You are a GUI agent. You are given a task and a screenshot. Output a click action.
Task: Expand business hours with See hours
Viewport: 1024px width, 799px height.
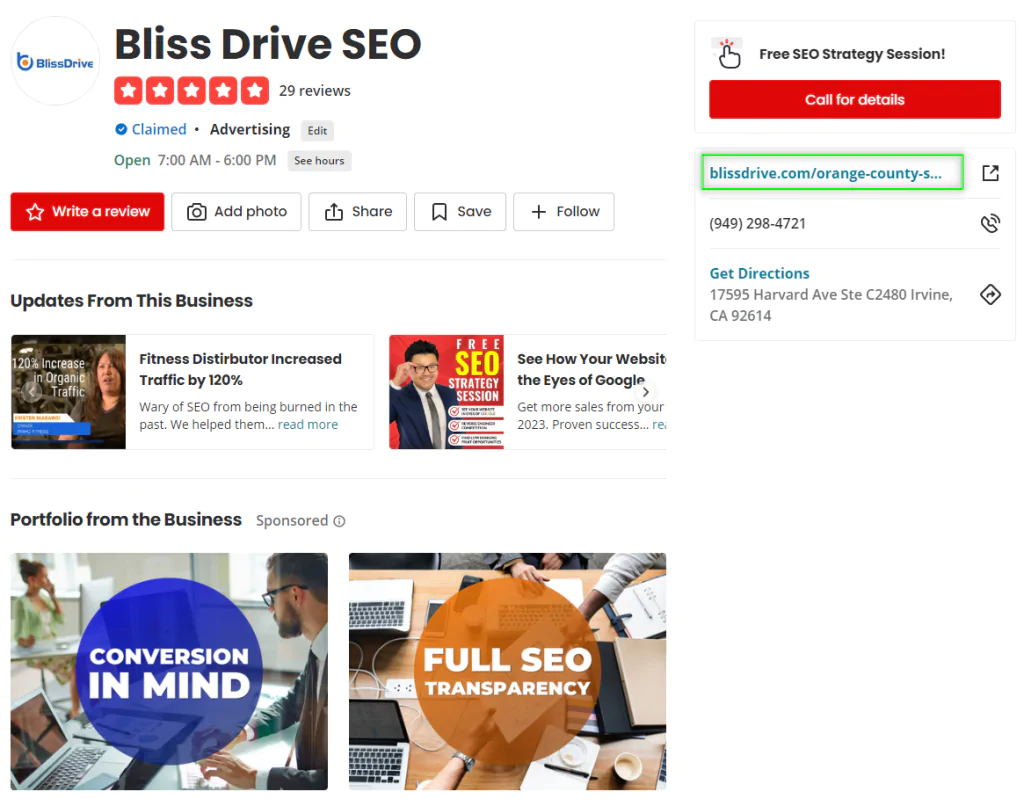pyautogui.click(x=319, y=161)
